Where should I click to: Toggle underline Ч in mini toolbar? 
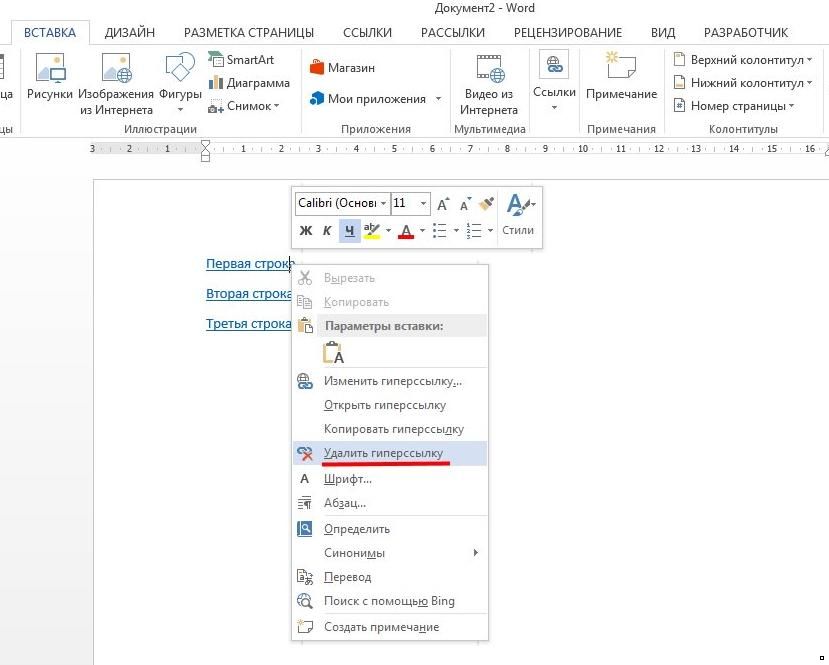(x=349, y=230)
